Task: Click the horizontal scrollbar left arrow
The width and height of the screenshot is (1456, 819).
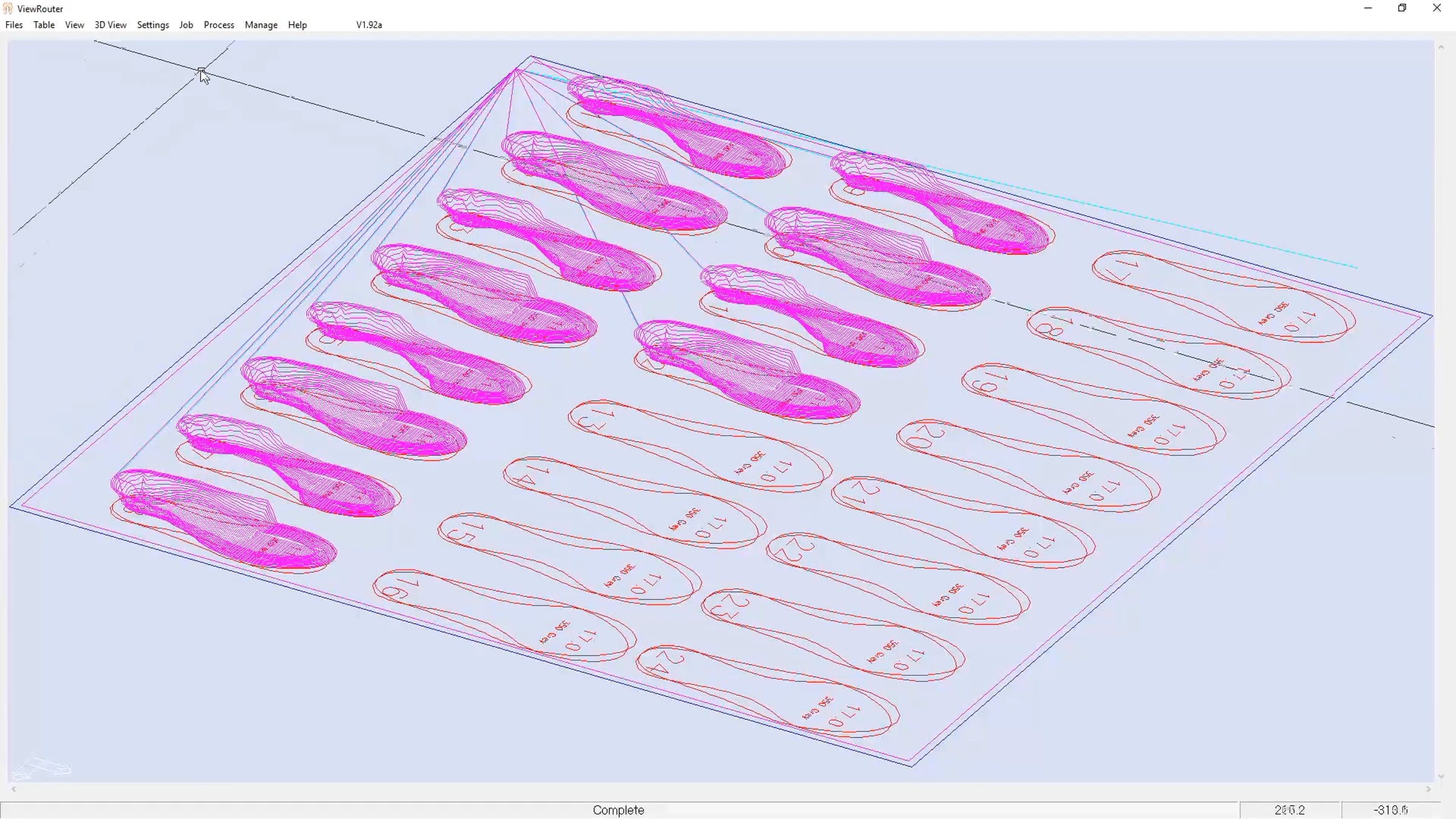Action: click(x=13, y=789)
